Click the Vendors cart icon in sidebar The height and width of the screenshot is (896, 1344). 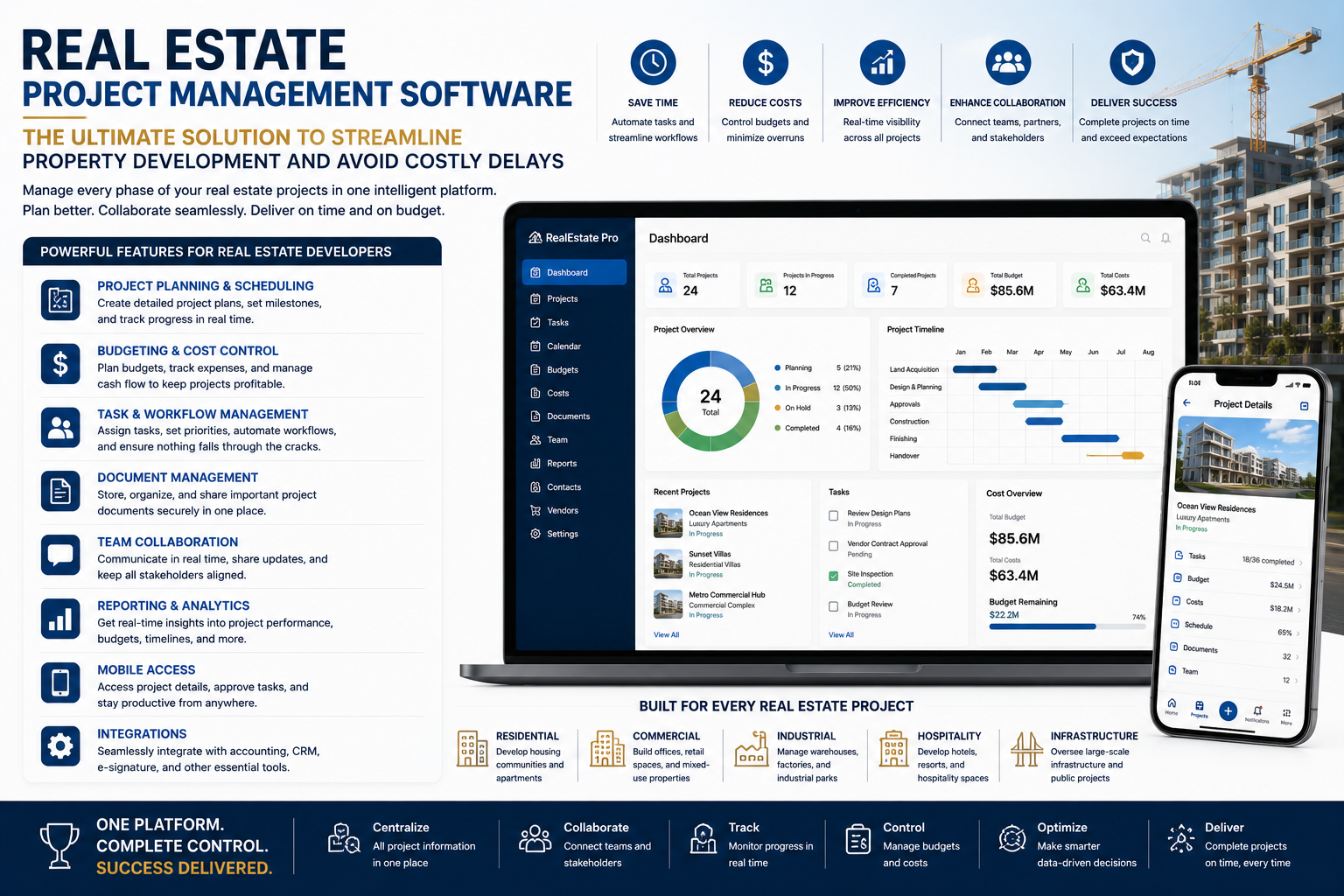[x=535, y=510]
